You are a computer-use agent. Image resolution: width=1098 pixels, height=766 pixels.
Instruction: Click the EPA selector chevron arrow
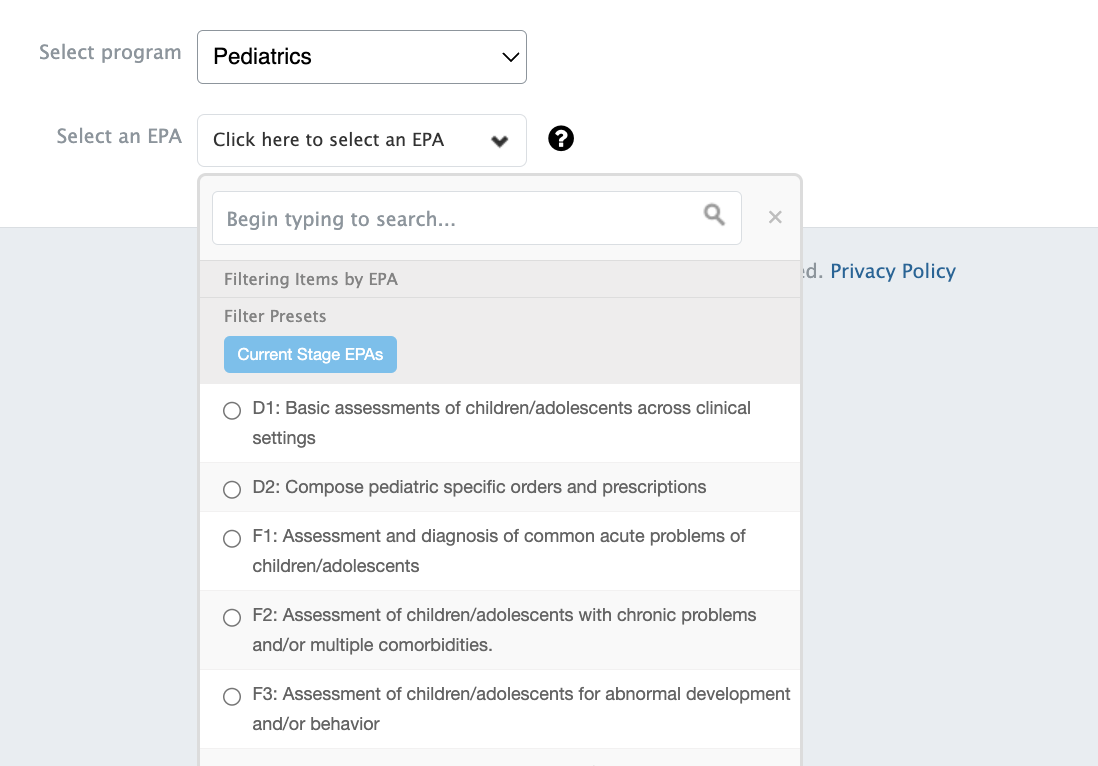pos(500,141)
